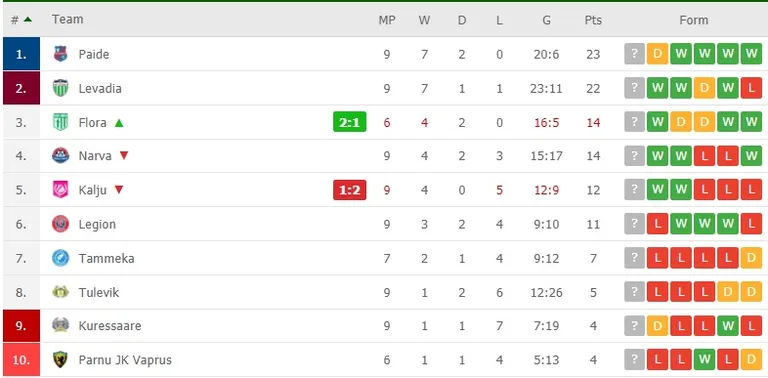
Task: Click the Tammeka blue round logo
Action: tap(60, 258)
